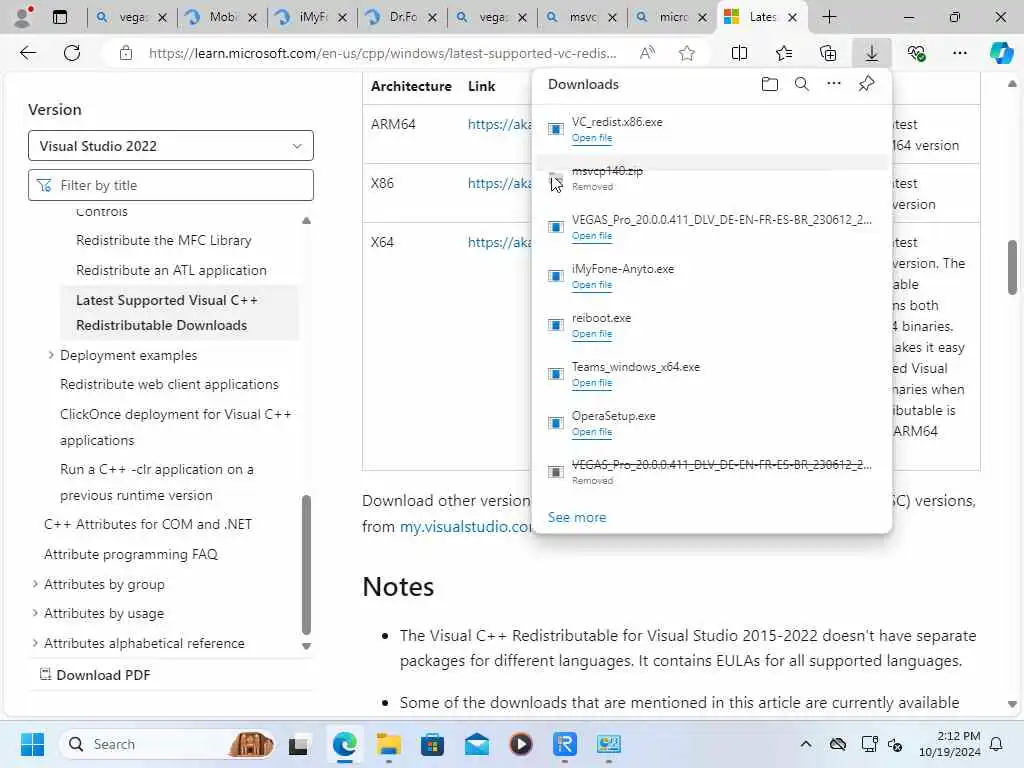Toggle split screen view icon

739,53
